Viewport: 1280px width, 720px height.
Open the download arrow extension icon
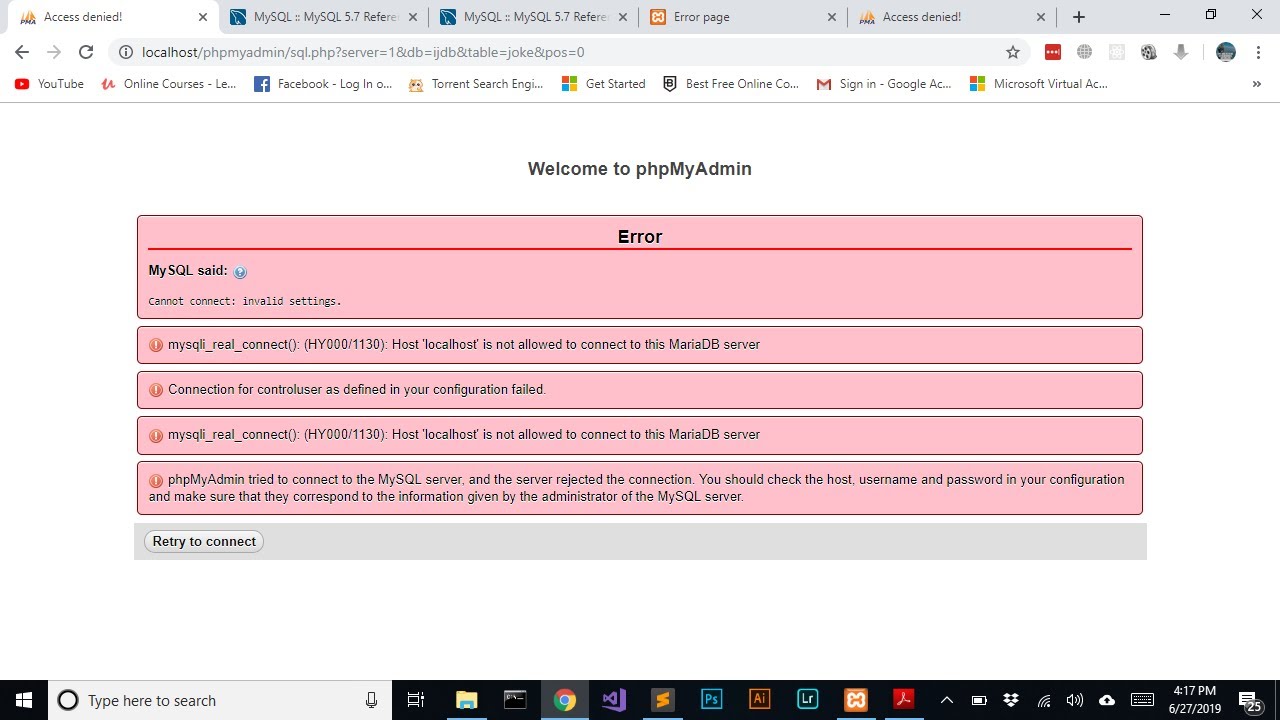tap(1181, 52)
